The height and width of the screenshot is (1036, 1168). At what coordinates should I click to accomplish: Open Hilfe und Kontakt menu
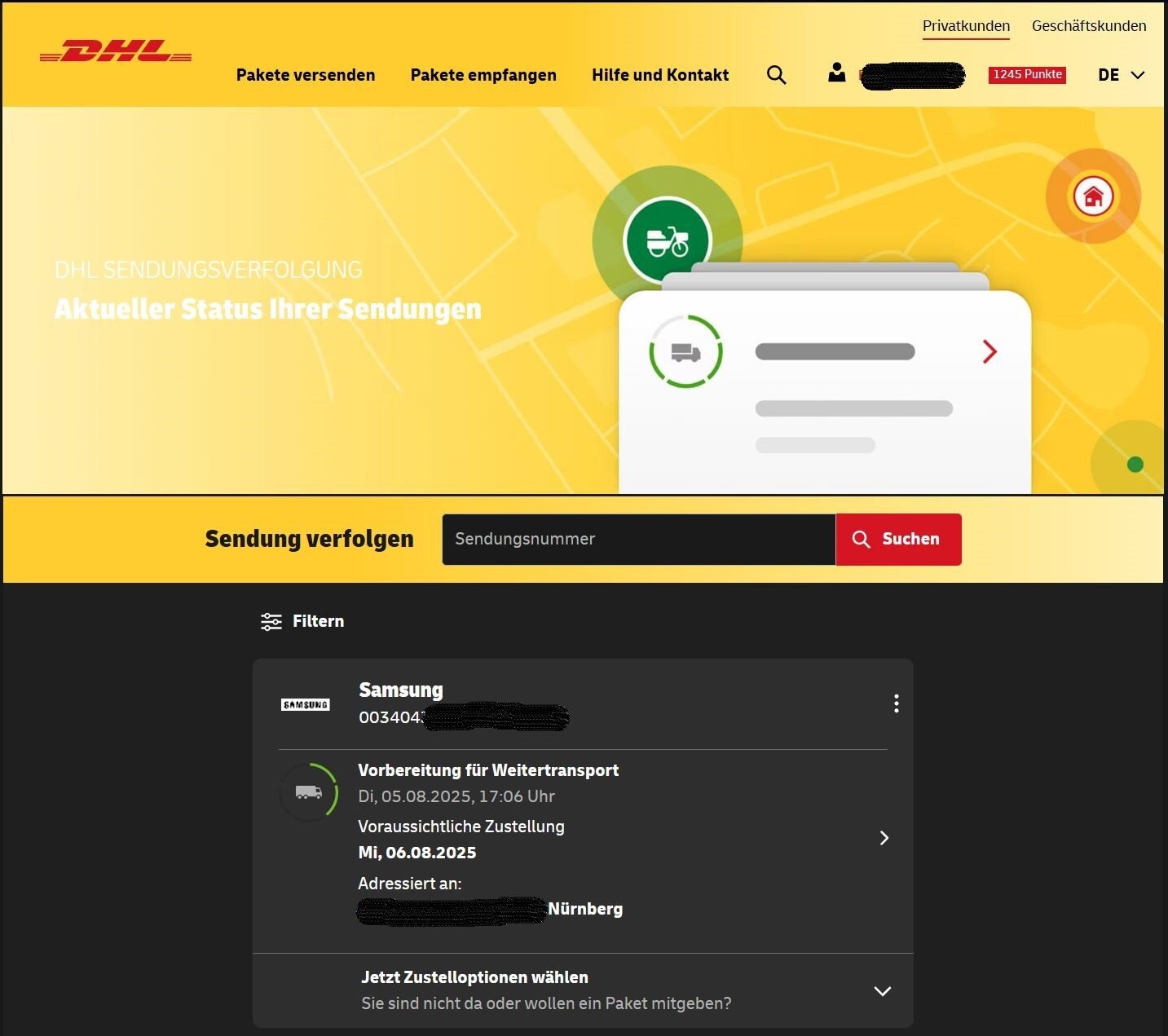pos(660,75)
